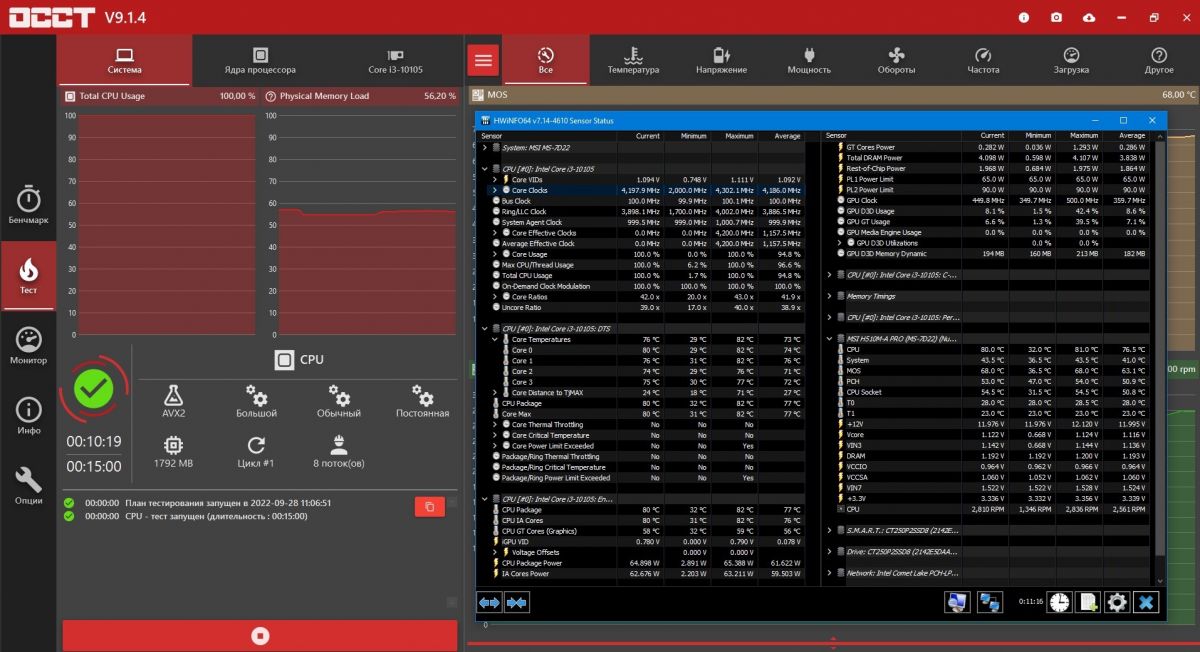Open the red hamburger menu button
The width and height of the screenshot is (1200, 652).
coord(484,61)
